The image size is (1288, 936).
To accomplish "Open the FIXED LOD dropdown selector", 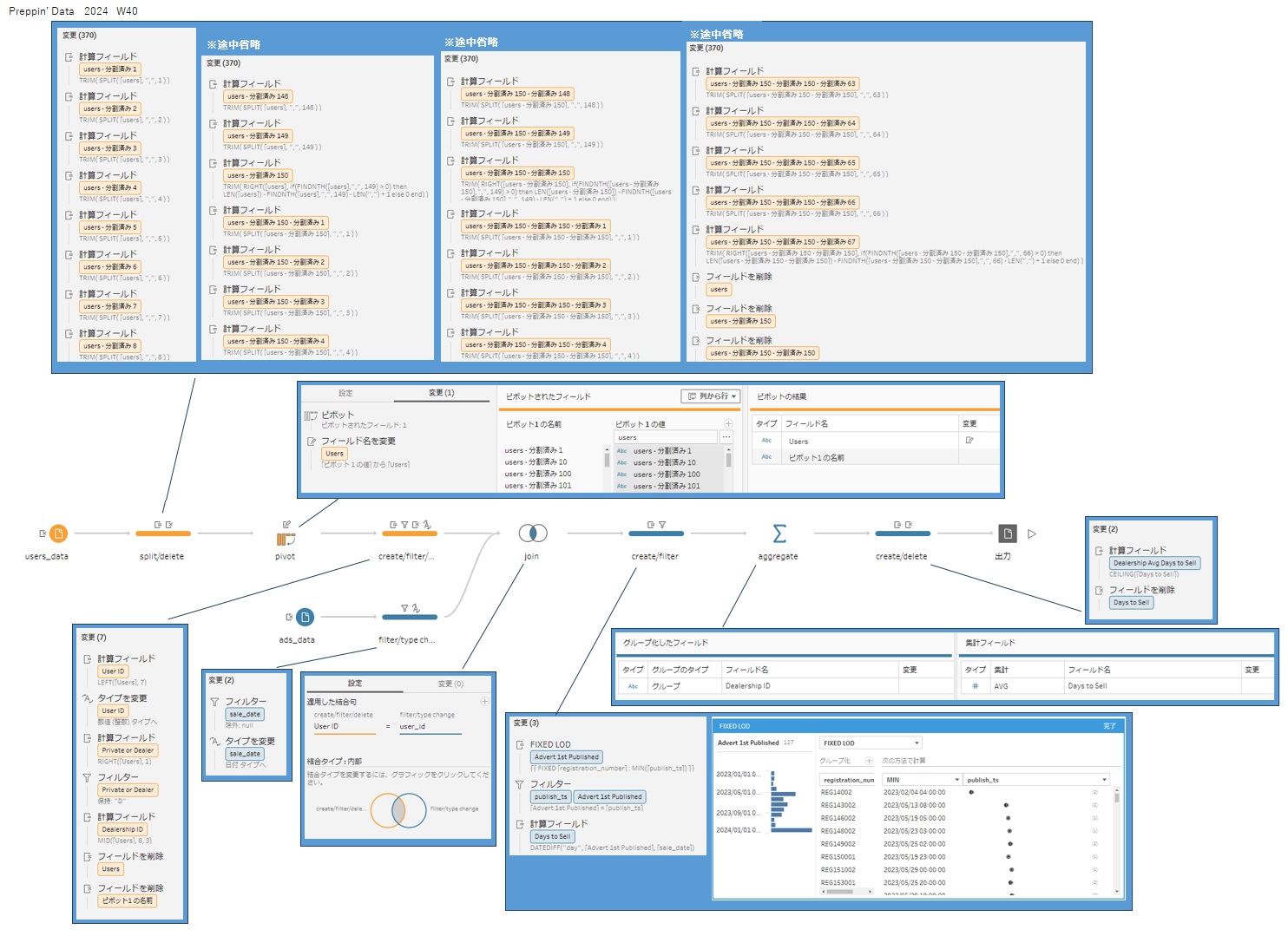I will (870, 743).
